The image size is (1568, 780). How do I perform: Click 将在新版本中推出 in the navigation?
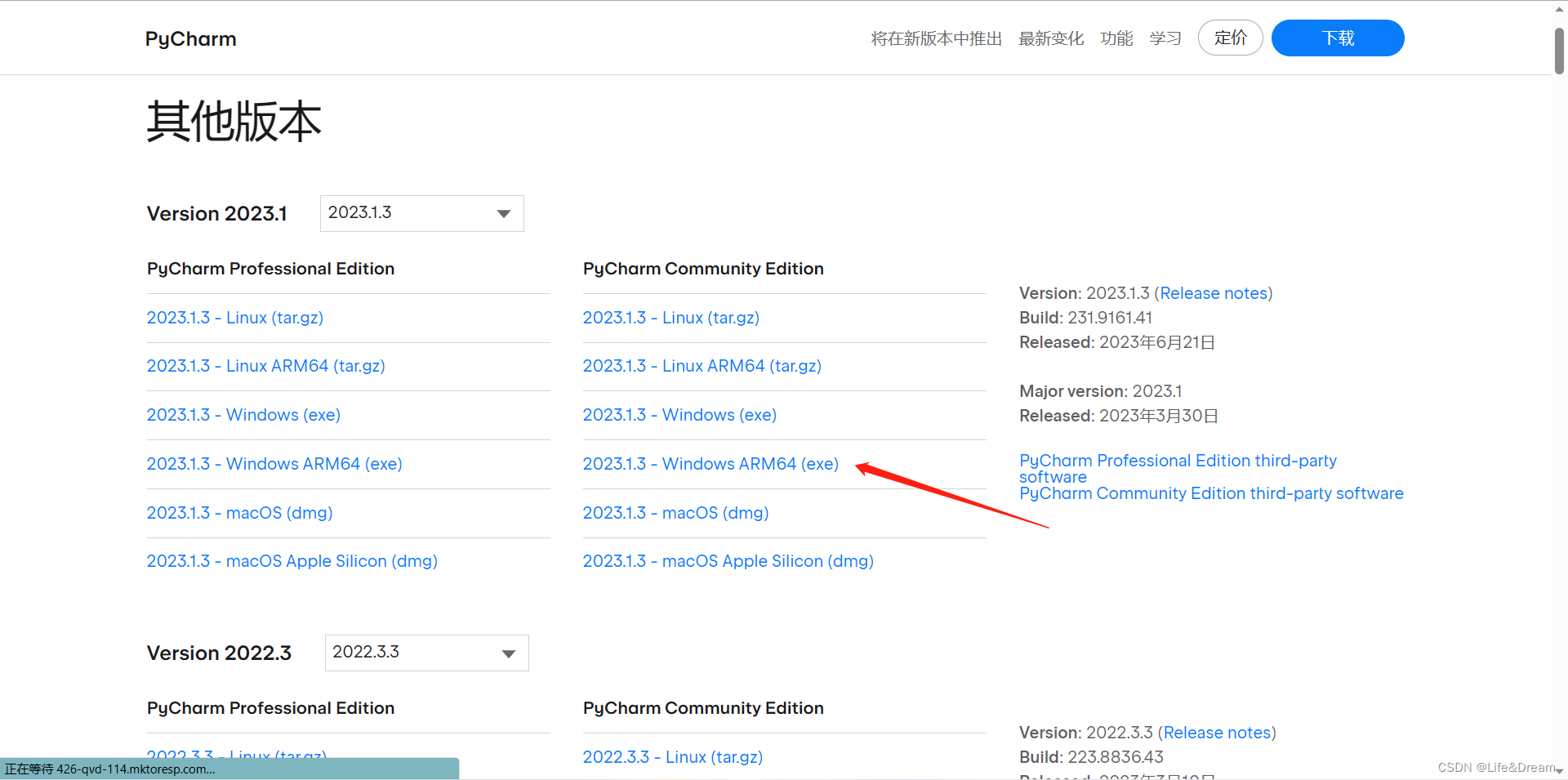pos(936,38)
